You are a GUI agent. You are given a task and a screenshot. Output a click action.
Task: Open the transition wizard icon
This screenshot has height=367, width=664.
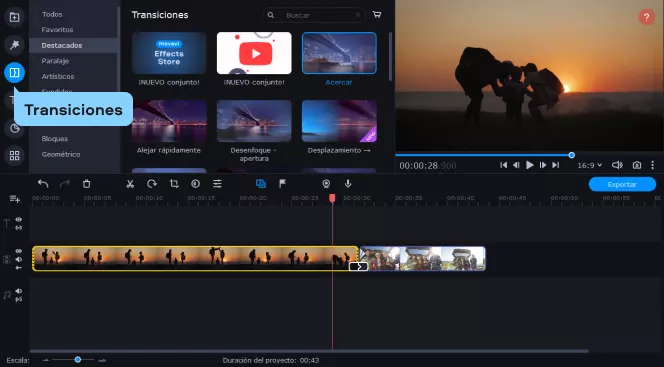[261, 184]
